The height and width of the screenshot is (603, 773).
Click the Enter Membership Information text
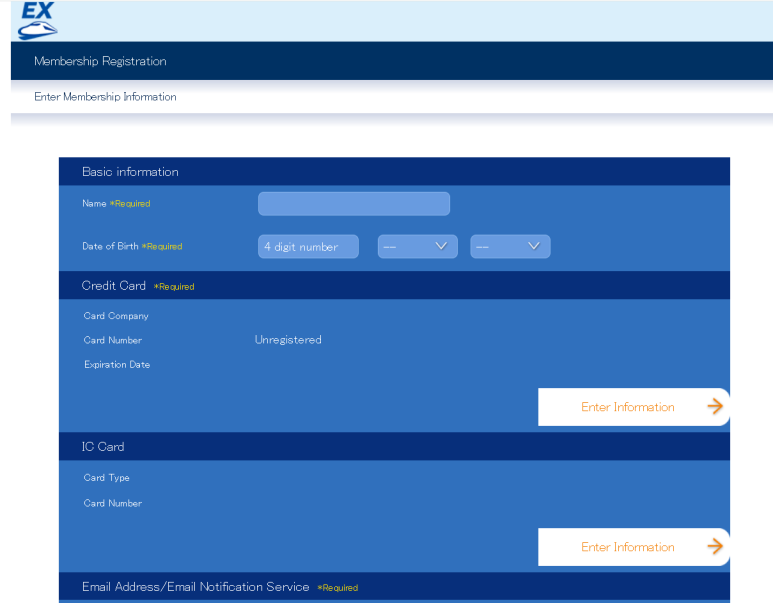pyautogui.click(x=105, y=97)
